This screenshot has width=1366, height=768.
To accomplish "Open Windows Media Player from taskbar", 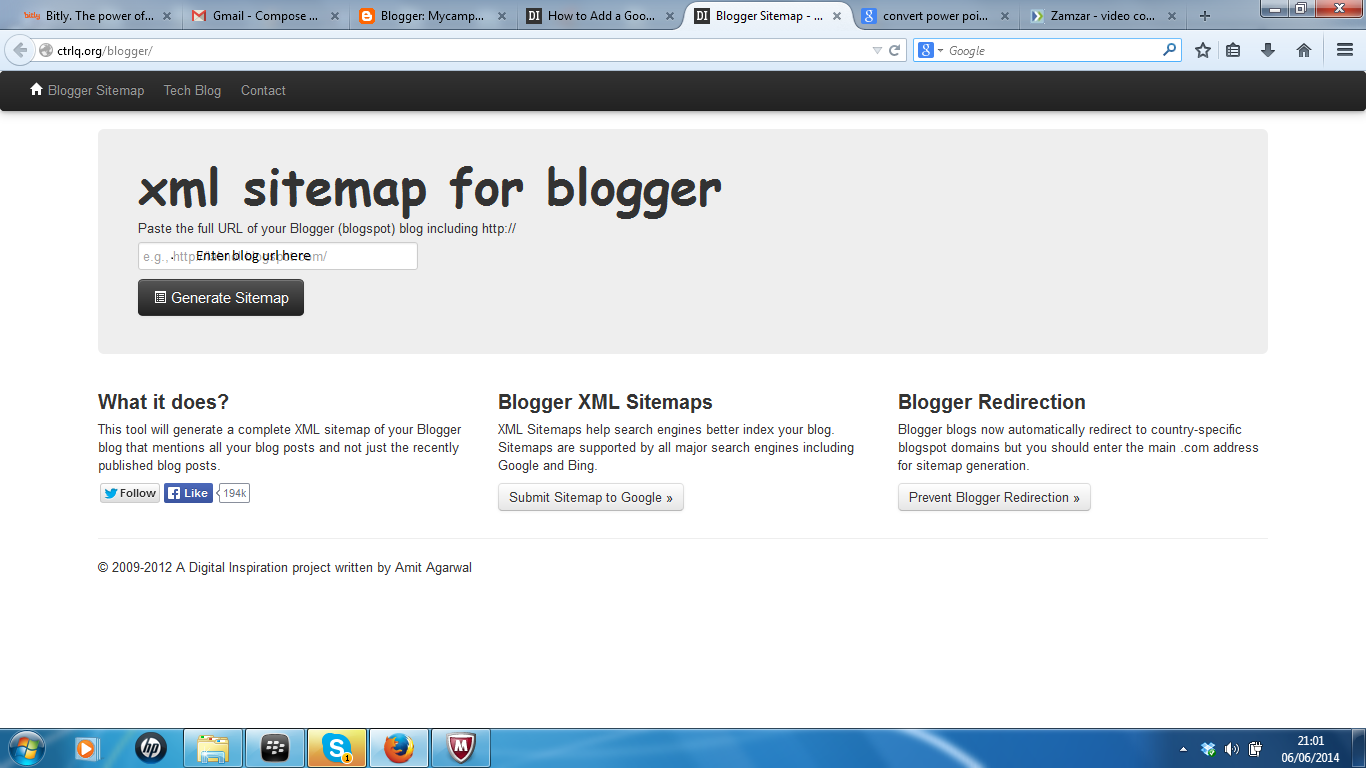I will tap(87, 748).
